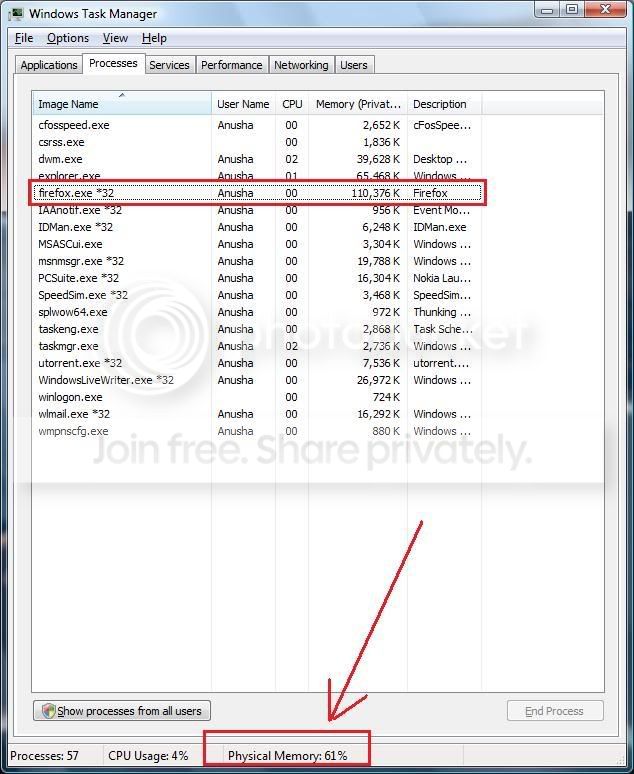
Task: Open the View menu
Action: (x=115, y=38)
